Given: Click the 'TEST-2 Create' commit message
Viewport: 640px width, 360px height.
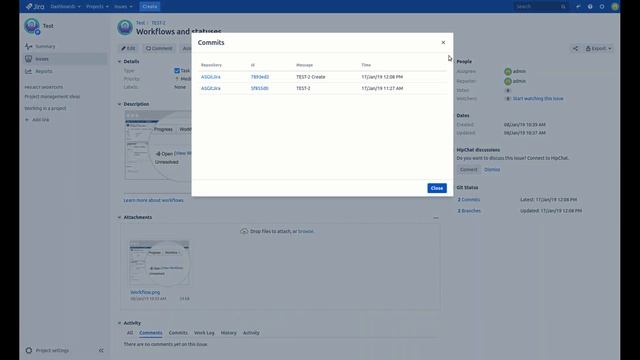Looking at the screenshot, I should click(x=311, y=77).
